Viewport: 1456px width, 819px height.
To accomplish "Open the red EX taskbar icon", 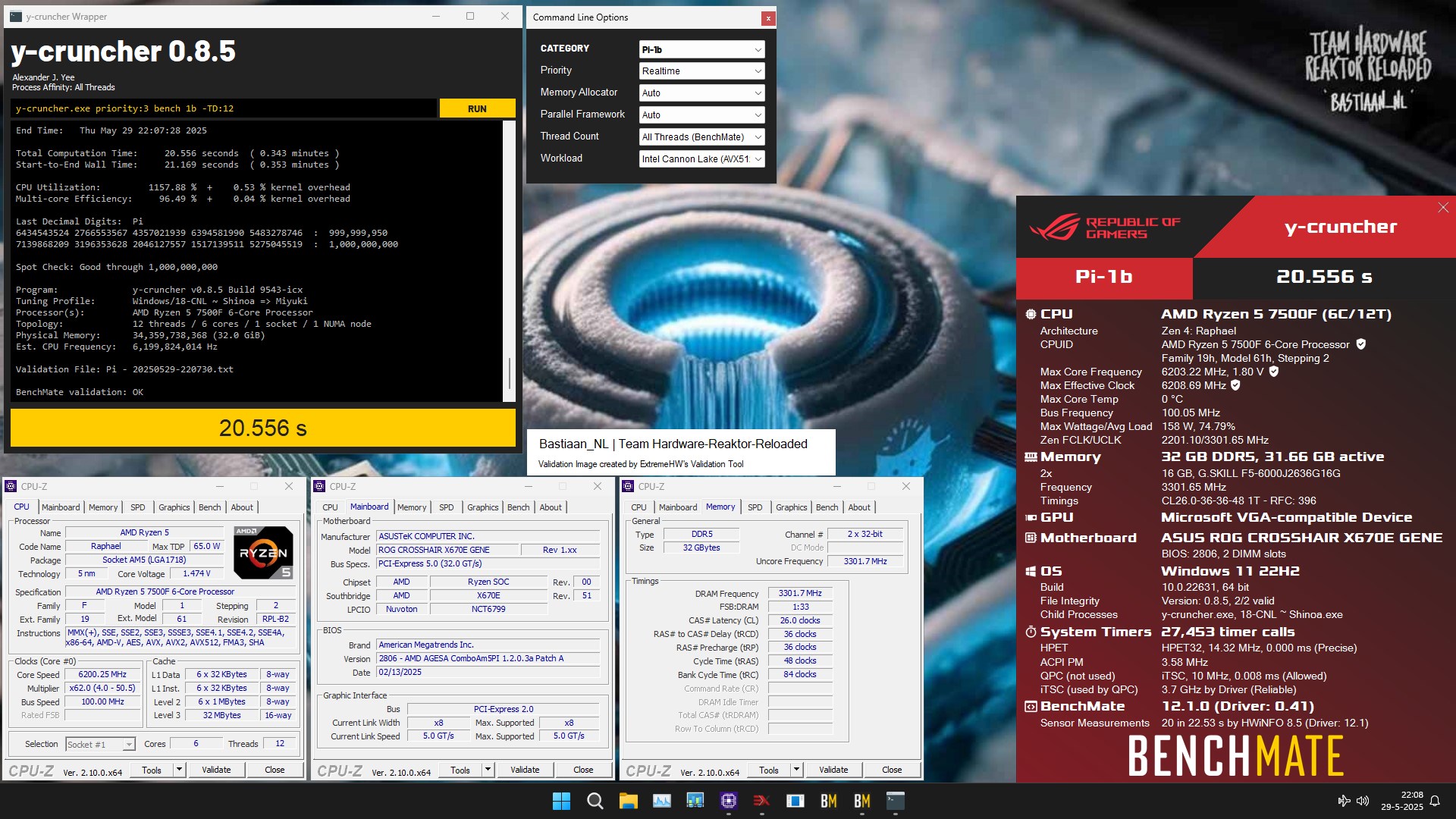I will (x=761, y=801).
